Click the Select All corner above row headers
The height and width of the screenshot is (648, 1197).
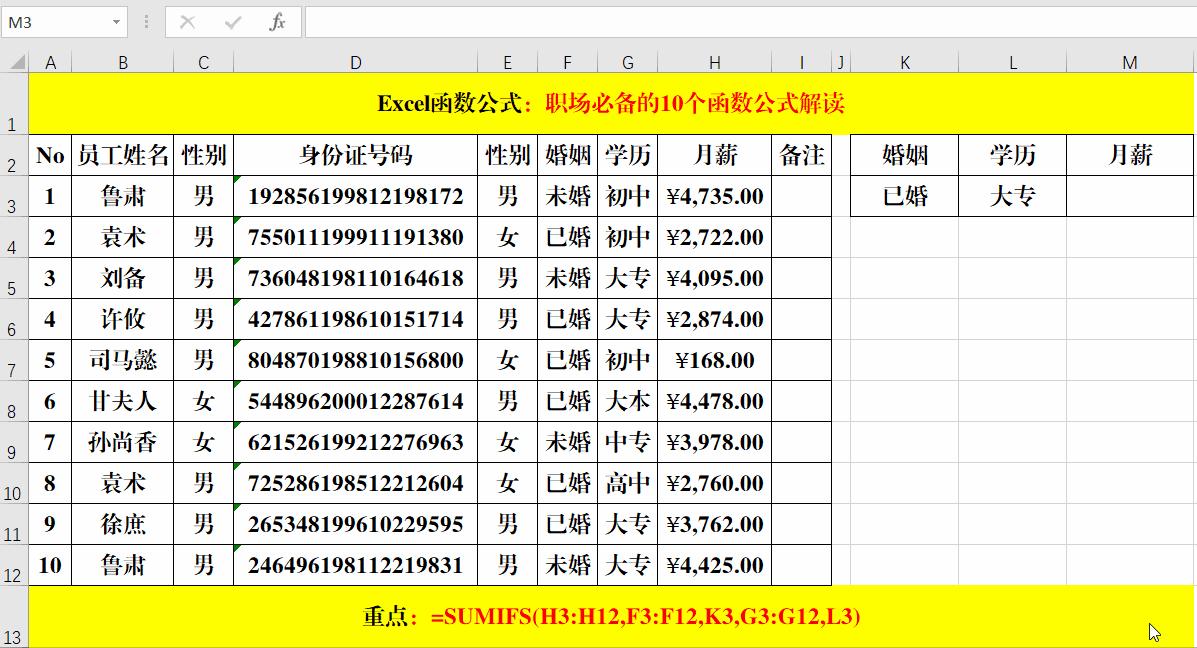tap(17, 61)
